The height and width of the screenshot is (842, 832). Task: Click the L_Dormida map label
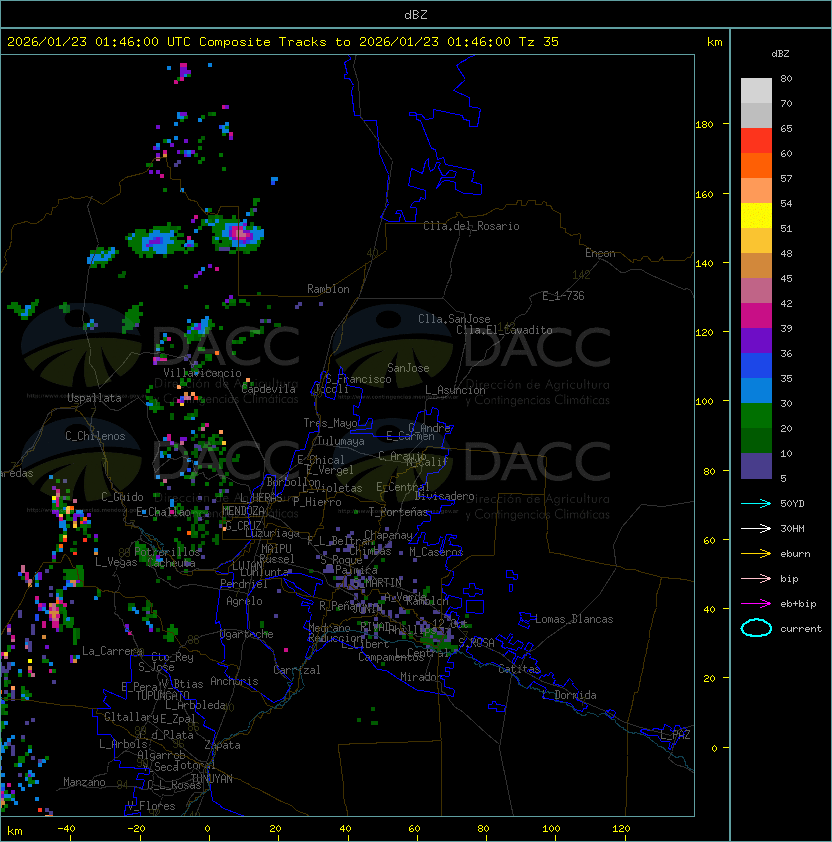pyautogui.click(x=569, y=695)
